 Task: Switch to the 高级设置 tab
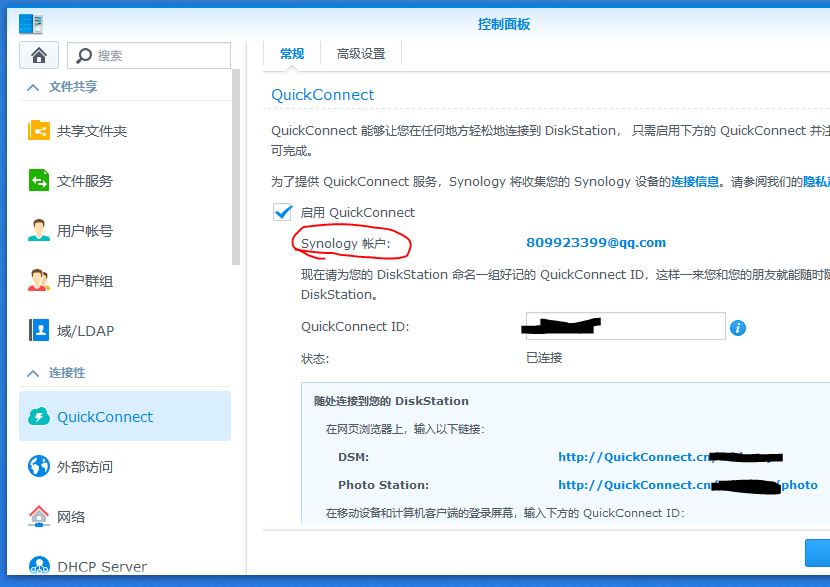tap(361, 53)
